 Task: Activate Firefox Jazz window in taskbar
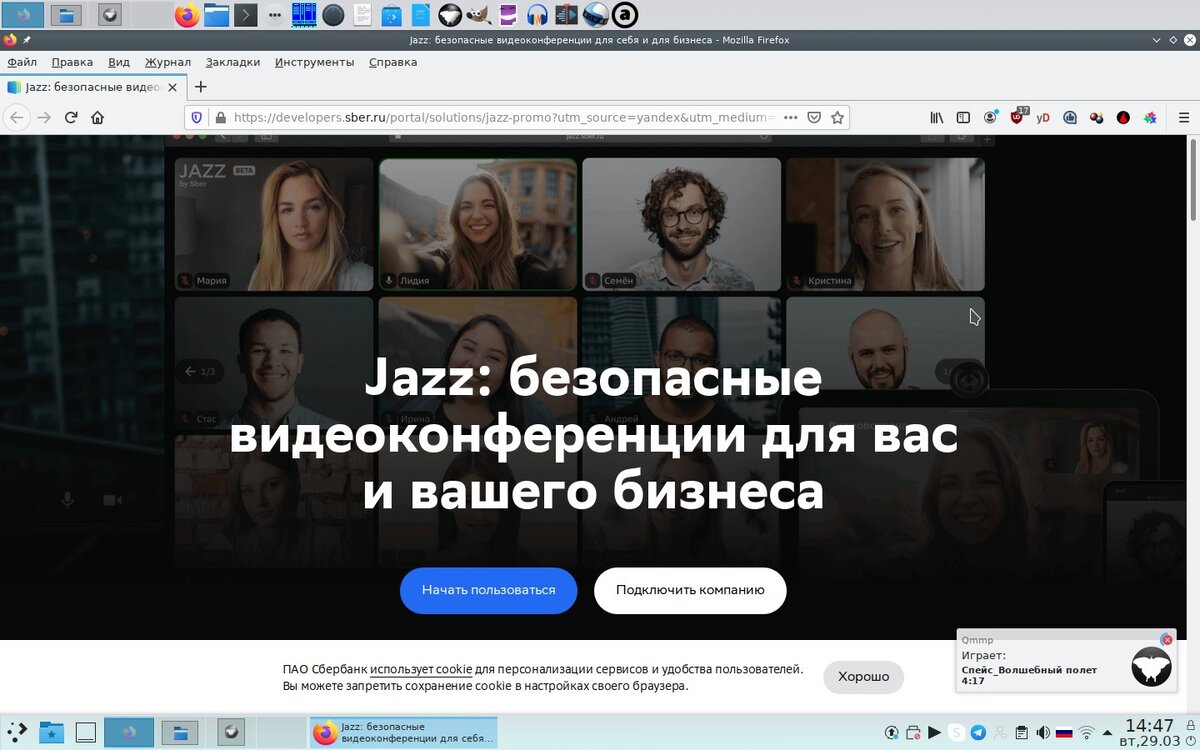[403, 732]
